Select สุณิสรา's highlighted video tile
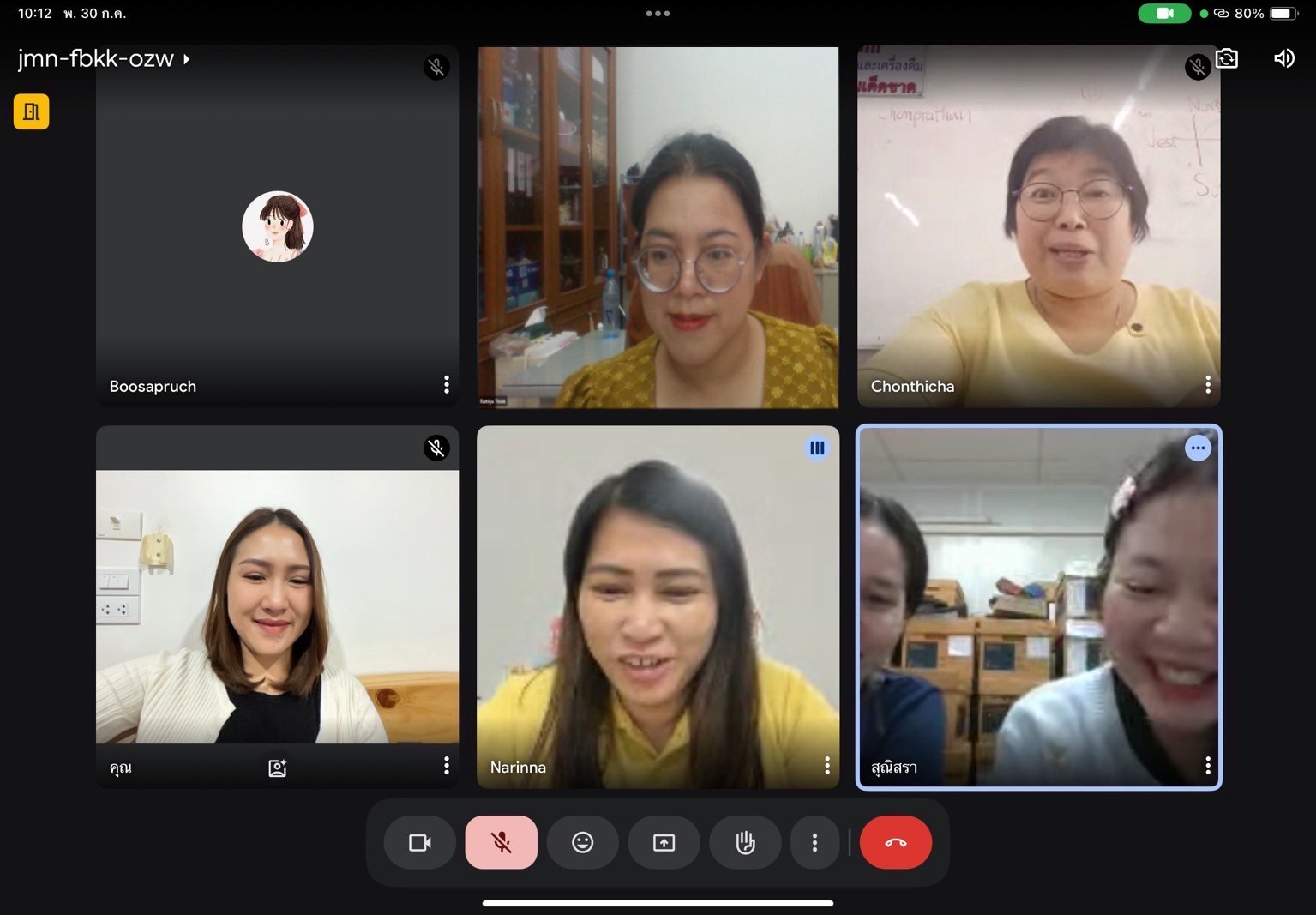This screenshot has height=915, width=1316. tap(1039, 607)
